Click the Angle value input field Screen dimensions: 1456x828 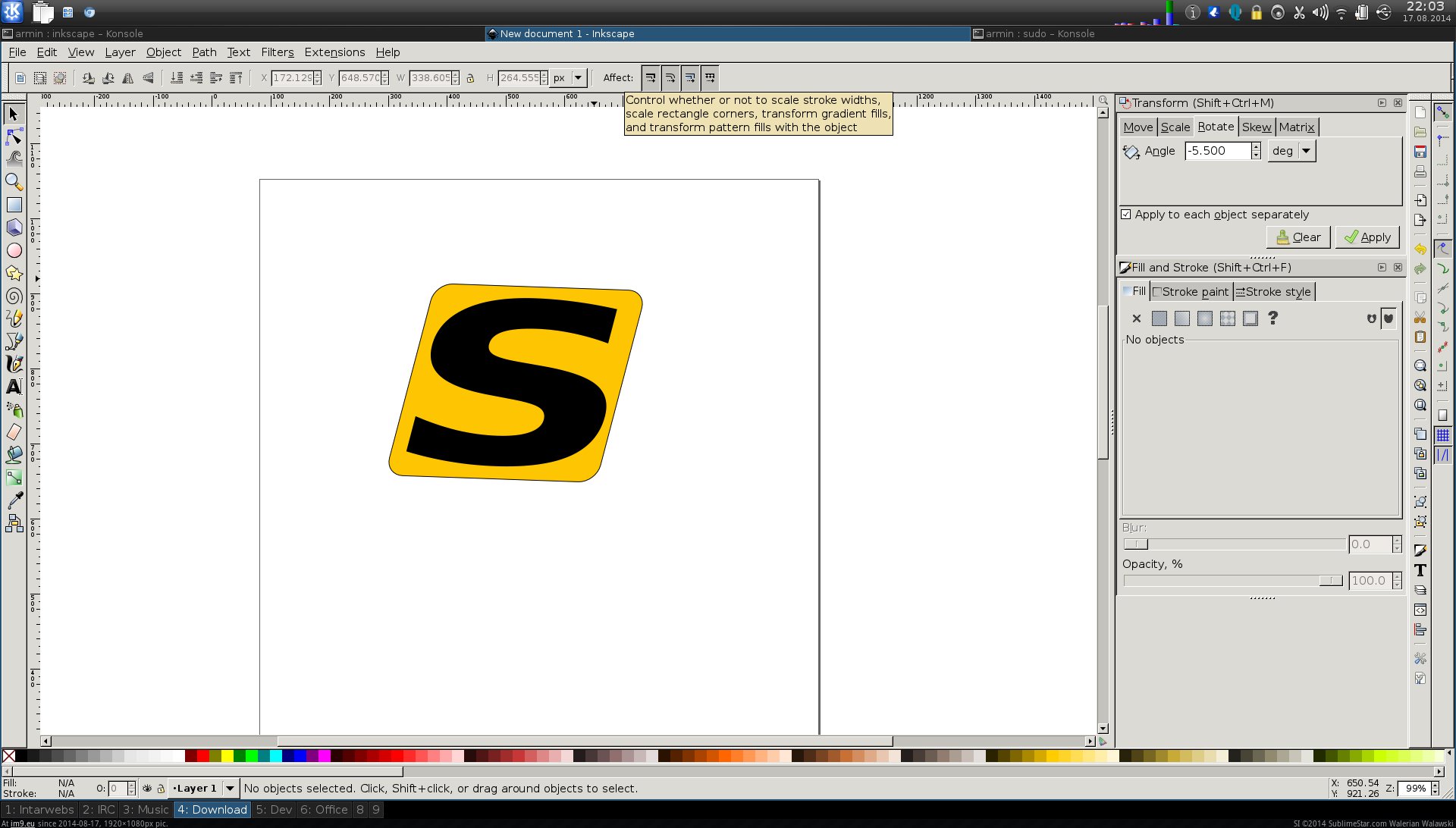click(x=1216, y=151)
